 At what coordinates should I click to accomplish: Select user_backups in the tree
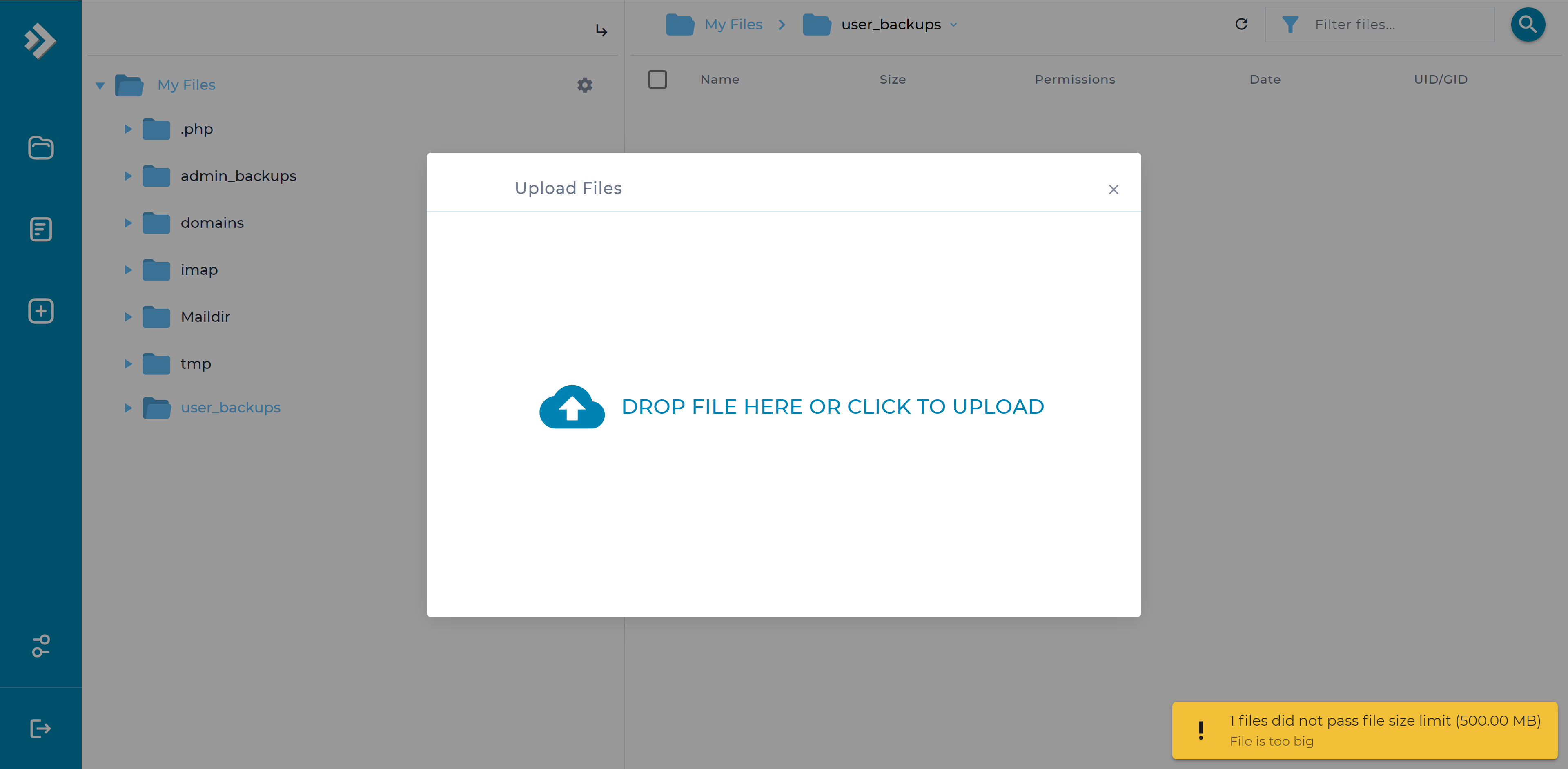tap(231, 407)
